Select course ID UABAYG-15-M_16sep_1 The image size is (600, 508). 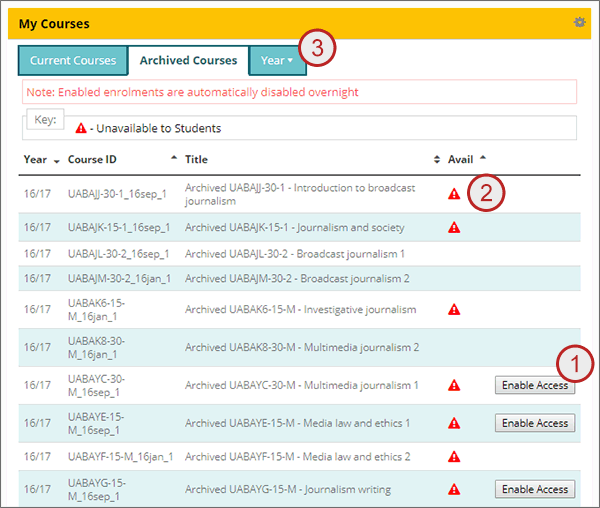[x=96, y=489]
